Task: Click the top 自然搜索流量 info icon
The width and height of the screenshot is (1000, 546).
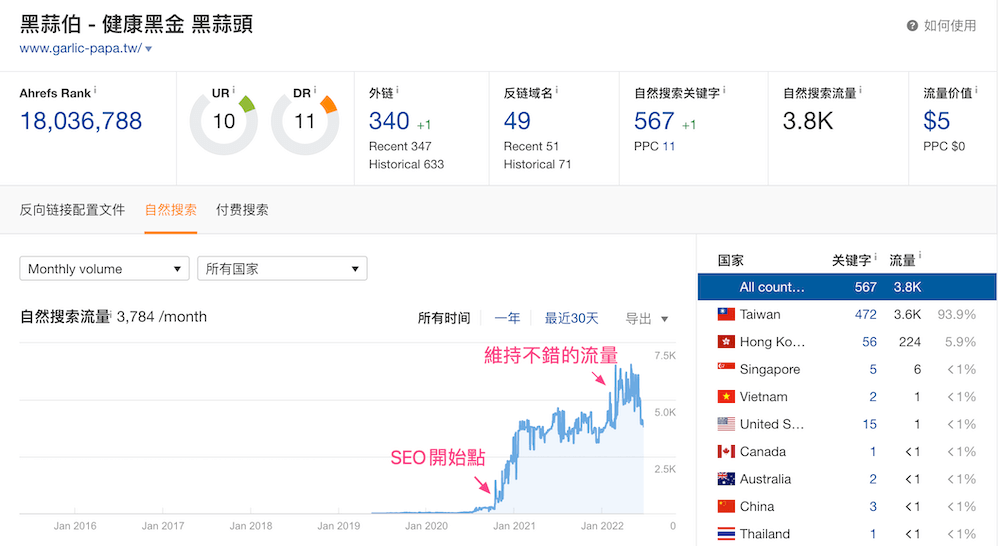Action: tap(860, 91)
